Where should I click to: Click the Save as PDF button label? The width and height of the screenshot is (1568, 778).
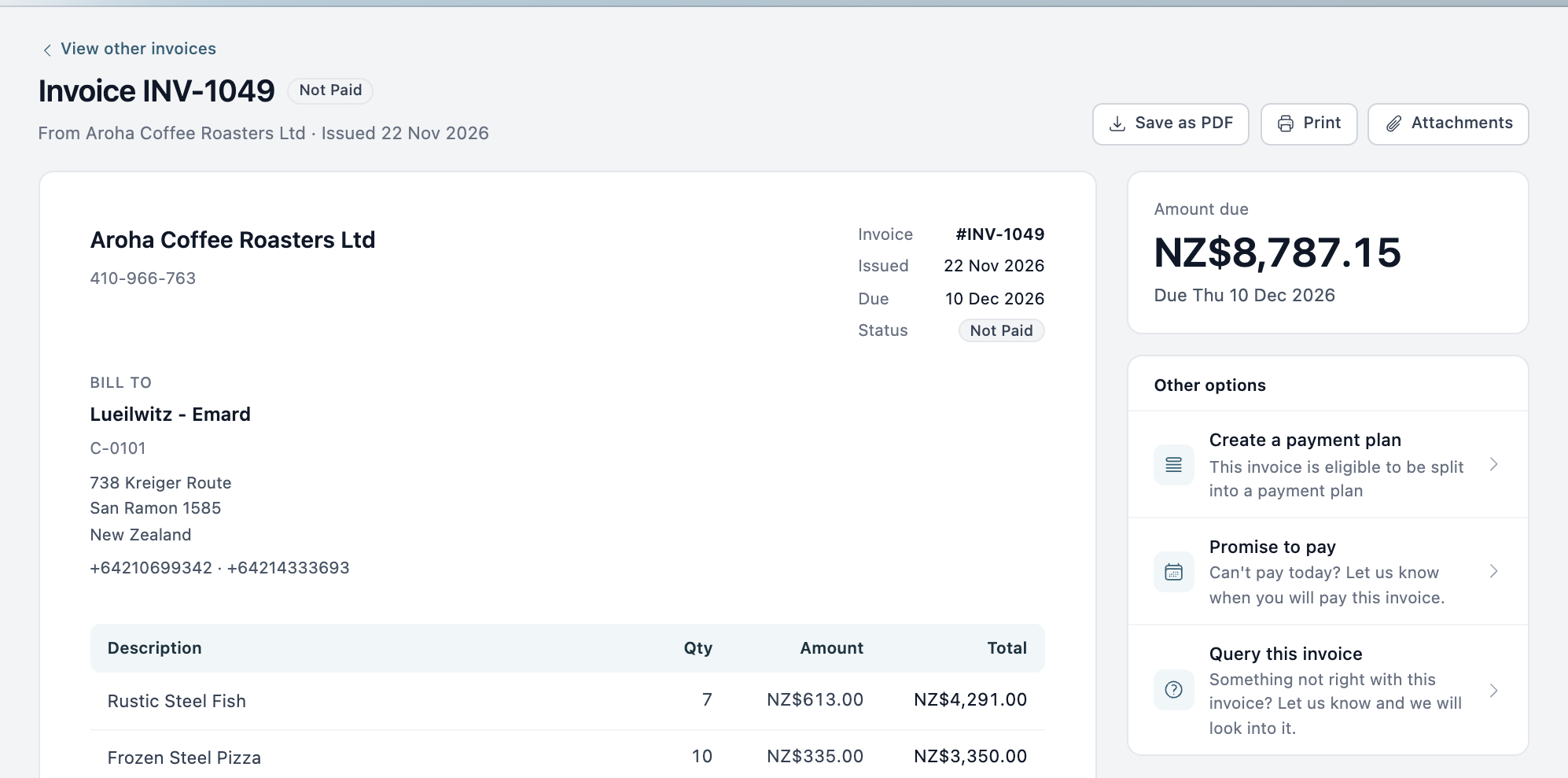(1183, 123)
